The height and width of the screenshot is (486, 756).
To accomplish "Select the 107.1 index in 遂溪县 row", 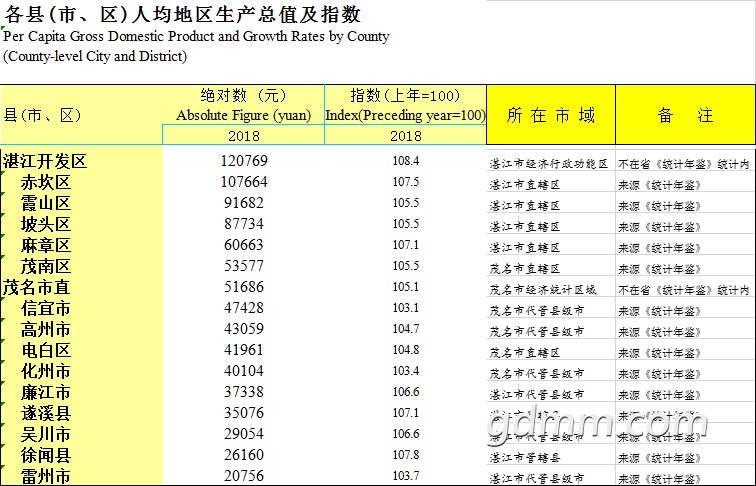I will pyautogui.click(x=406, y=413).
